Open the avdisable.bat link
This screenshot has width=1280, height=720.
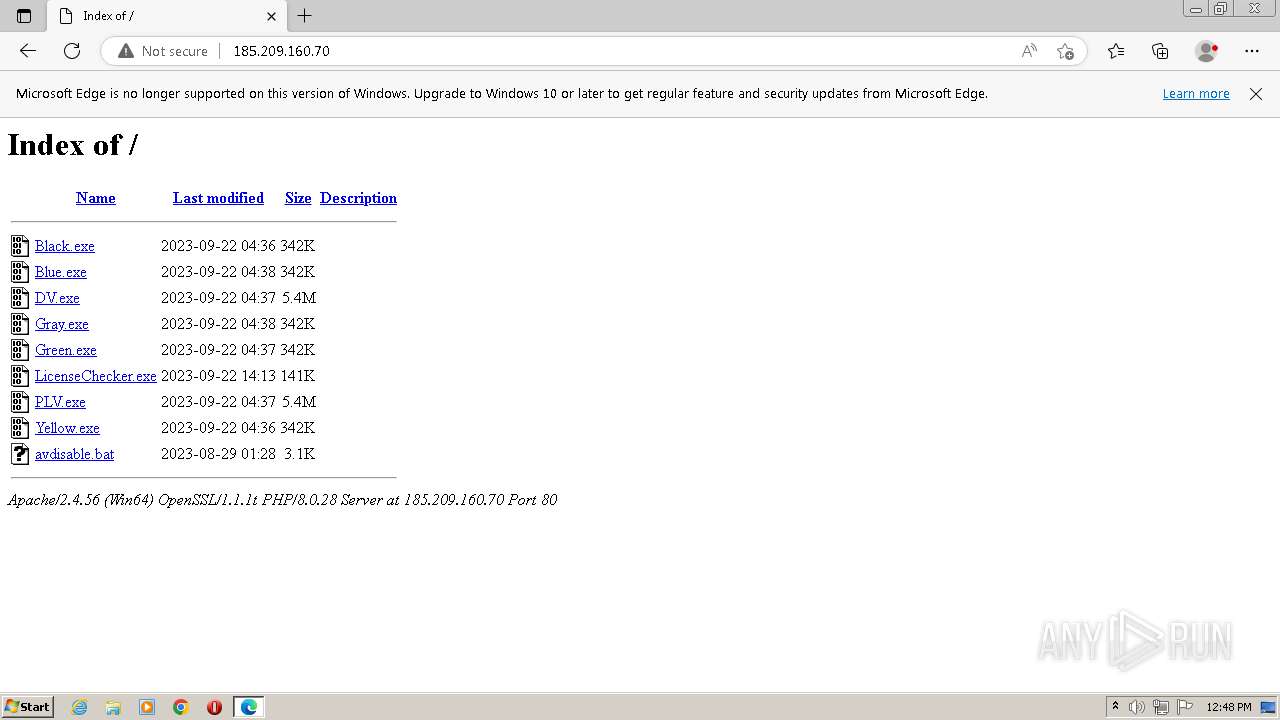click(x=75, y=454)
